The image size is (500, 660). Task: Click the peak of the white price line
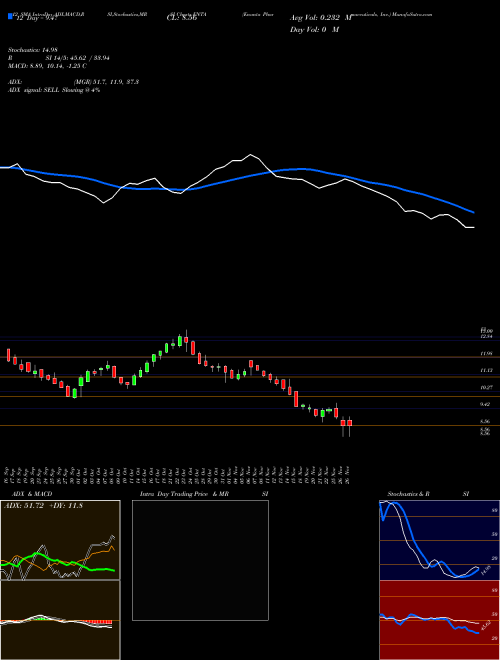[x=250, y=154]
